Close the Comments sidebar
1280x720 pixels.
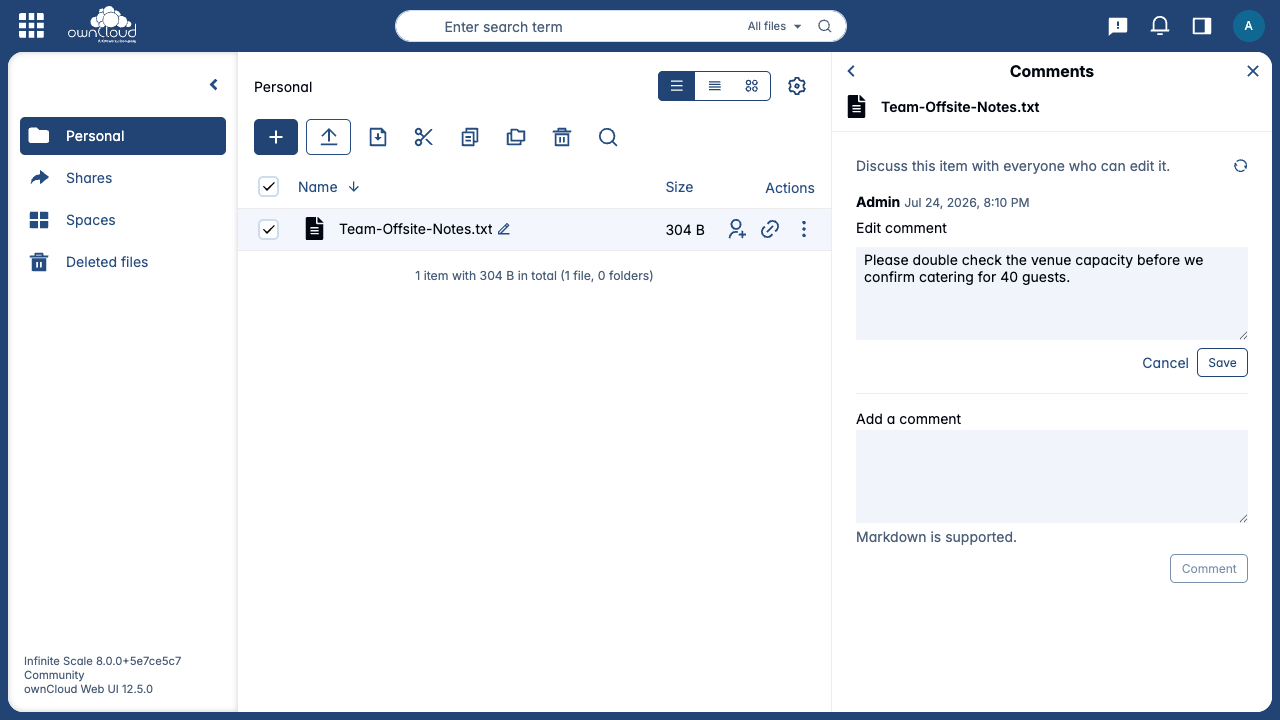pyautogui.click(x=1253, y=71)
